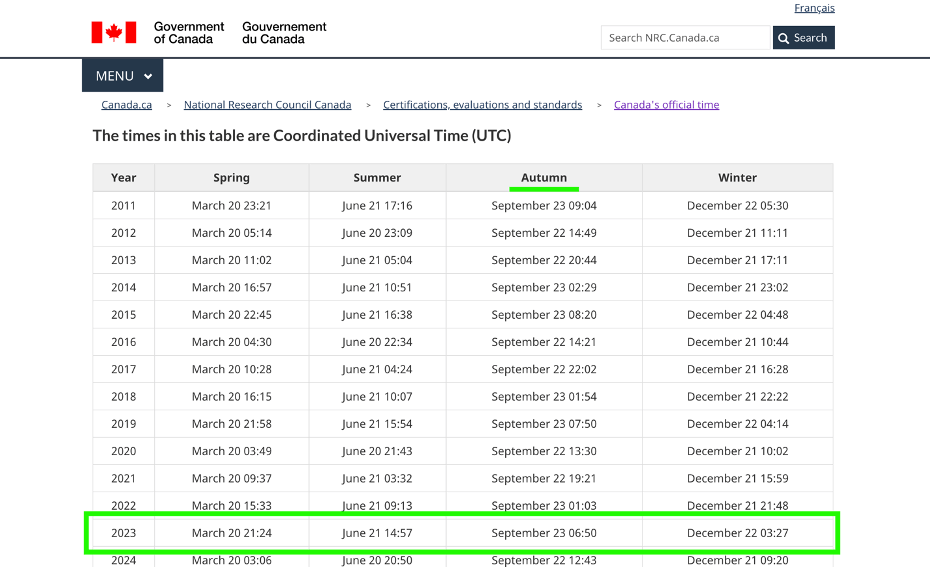930x567 pixels.
Task: Click the cell March 20 10:28
Action: click(231, 369)
